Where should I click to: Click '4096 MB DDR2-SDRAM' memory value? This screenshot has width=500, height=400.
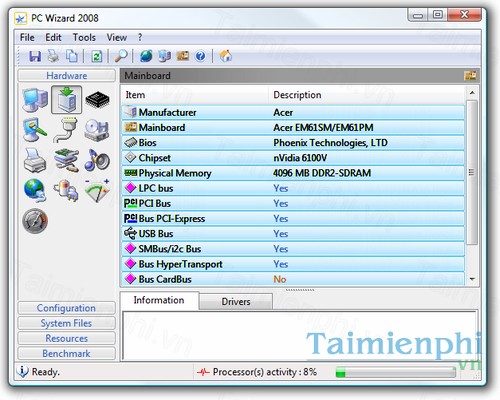[x=322, y=173]
